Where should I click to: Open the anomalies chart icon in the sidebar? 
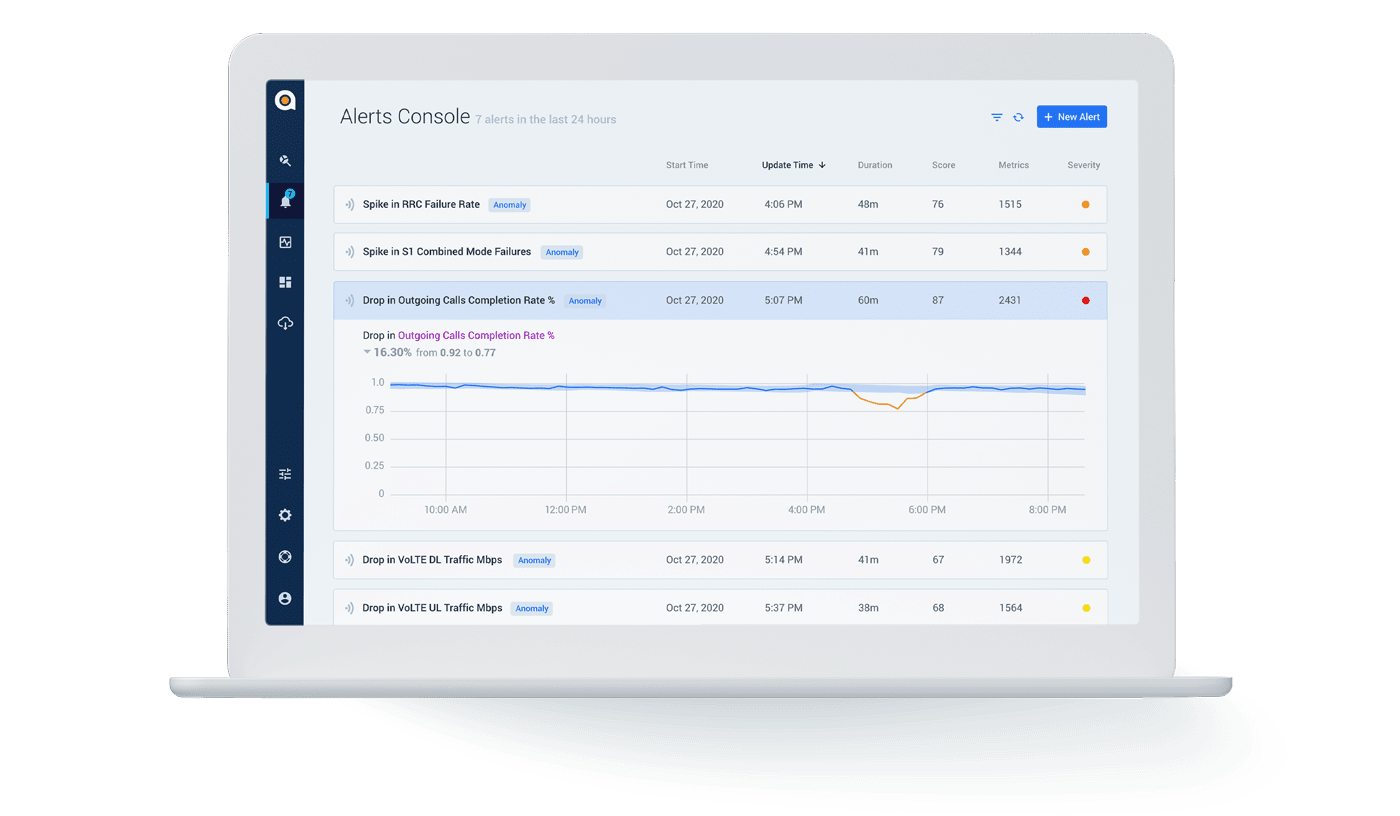(285, 242)
